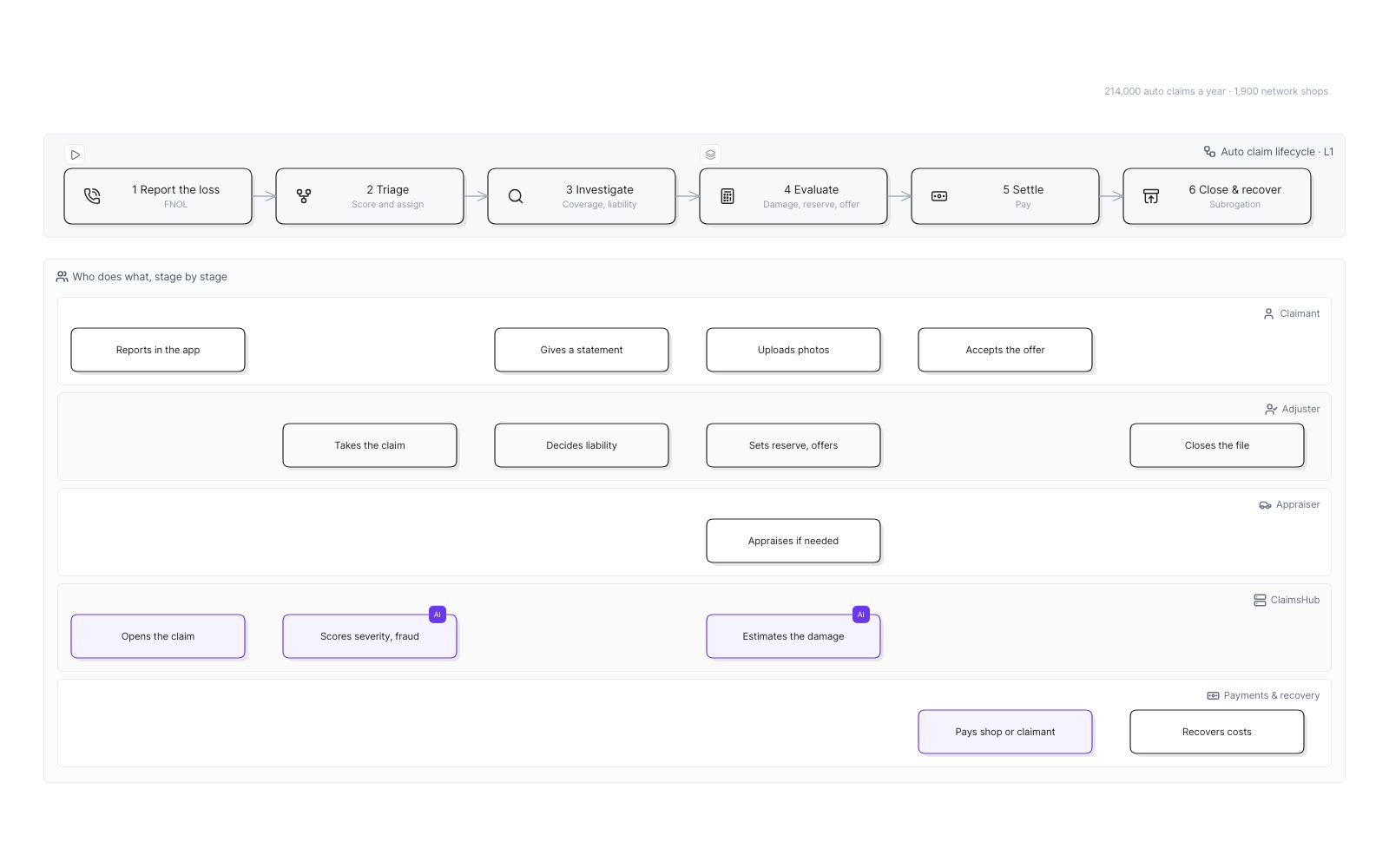
Task: Click the Appraises if needed box
Action: coord(793,541)
